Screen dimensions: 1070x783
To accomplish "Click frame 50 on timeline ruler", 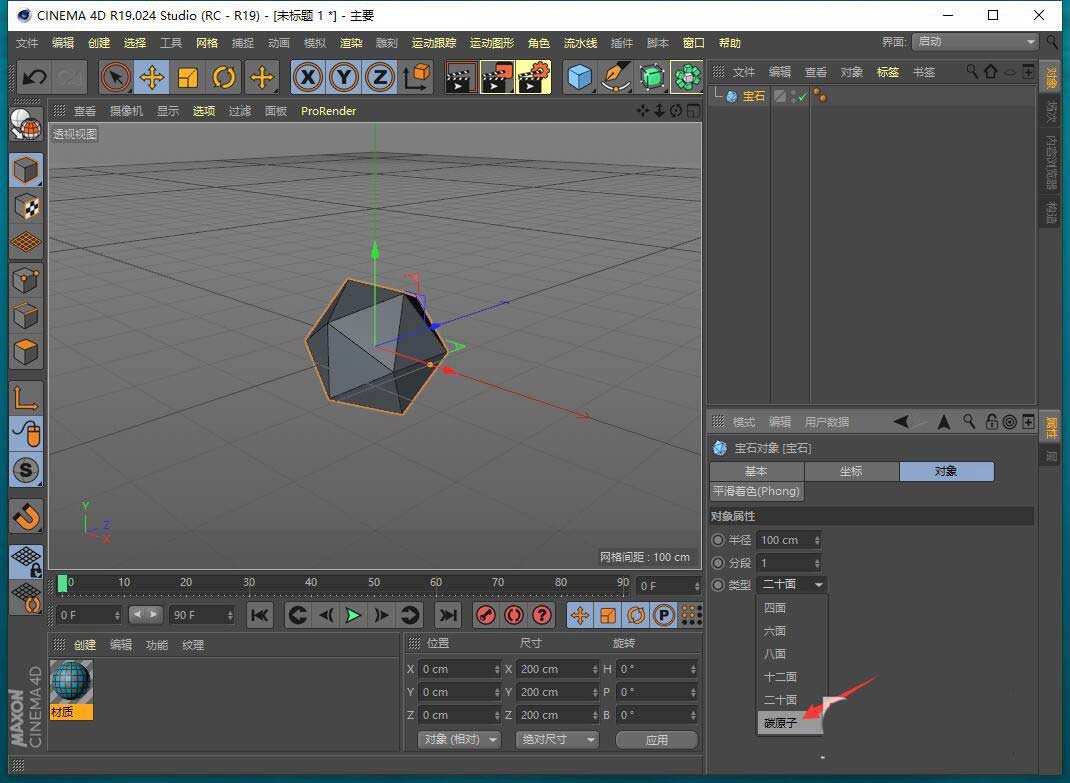I will pyautogui.click(x=374, y=583).
